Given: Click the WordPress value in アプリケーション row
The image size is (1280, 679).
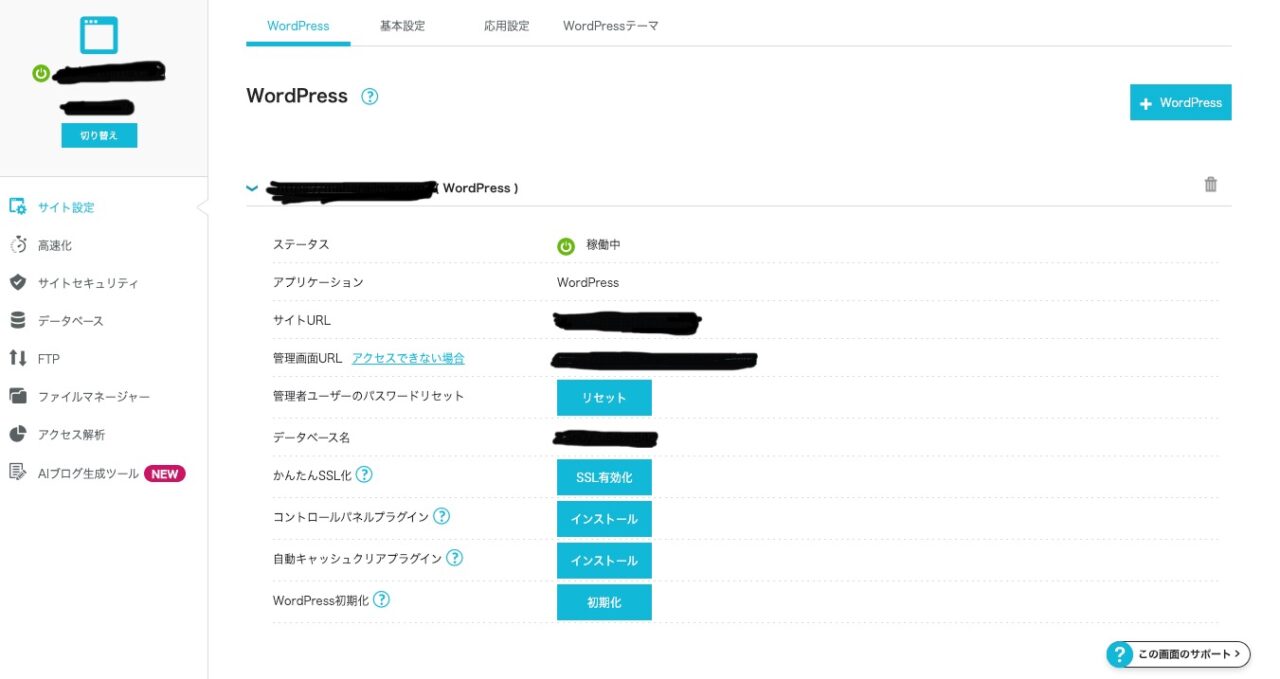Looking at the screenshot, I should [x=588, y=282].
